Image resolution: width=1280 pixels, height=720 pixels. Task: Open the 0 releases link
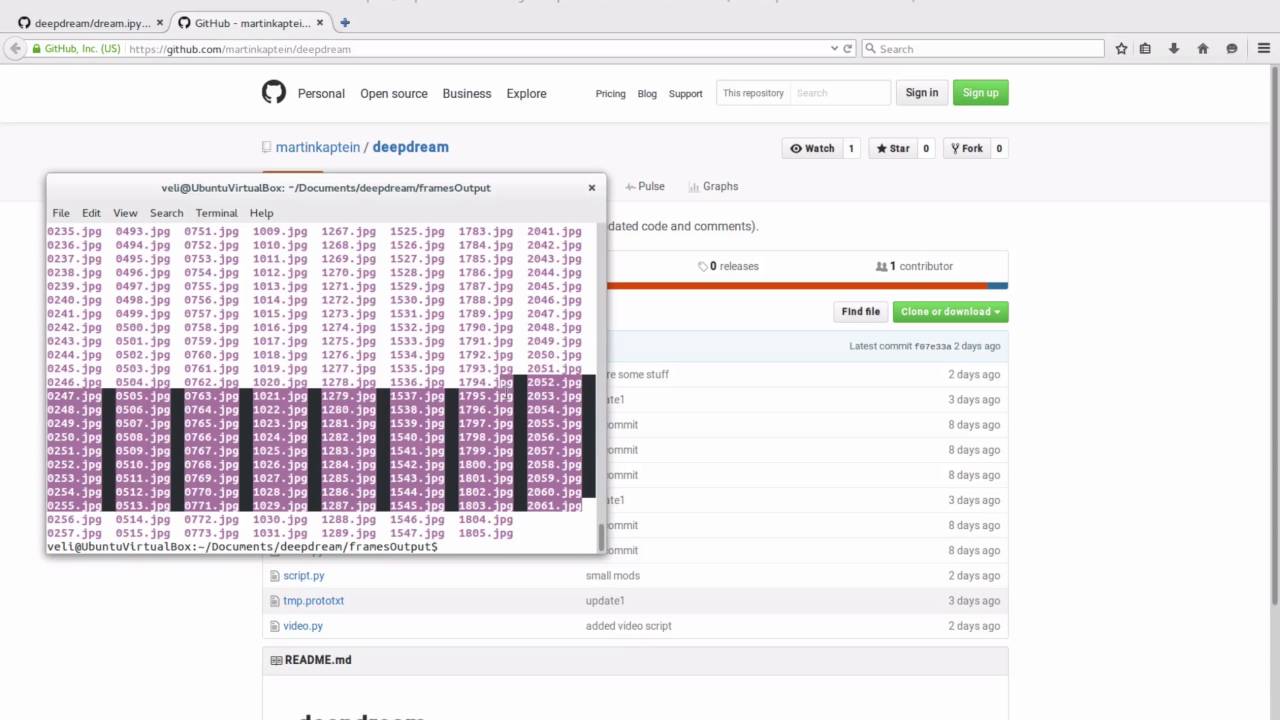pyautogui.click(x=728, y=266)
